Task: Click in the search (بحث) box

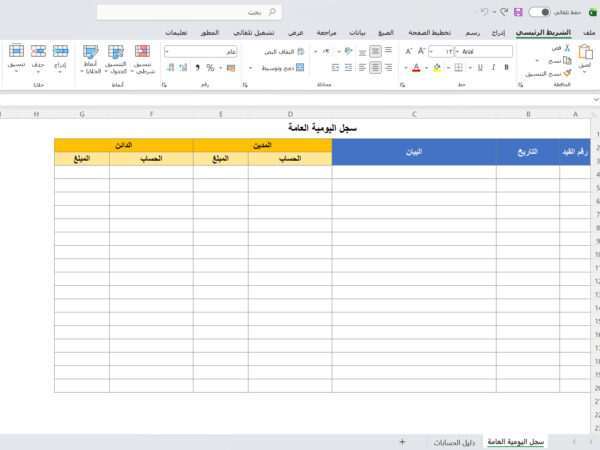Action: (190, 12)
